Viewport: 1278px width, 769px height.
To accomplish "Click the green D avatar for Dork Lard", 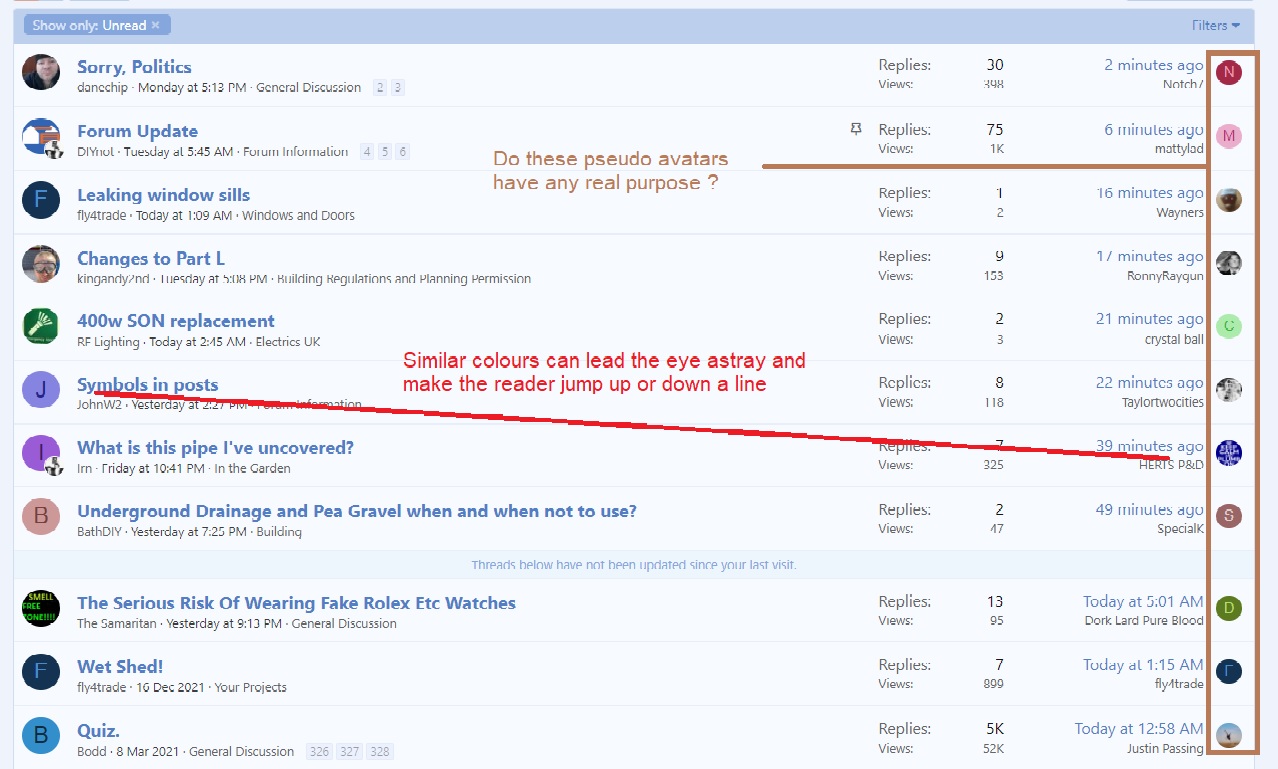I will (x=1228, y=607).
